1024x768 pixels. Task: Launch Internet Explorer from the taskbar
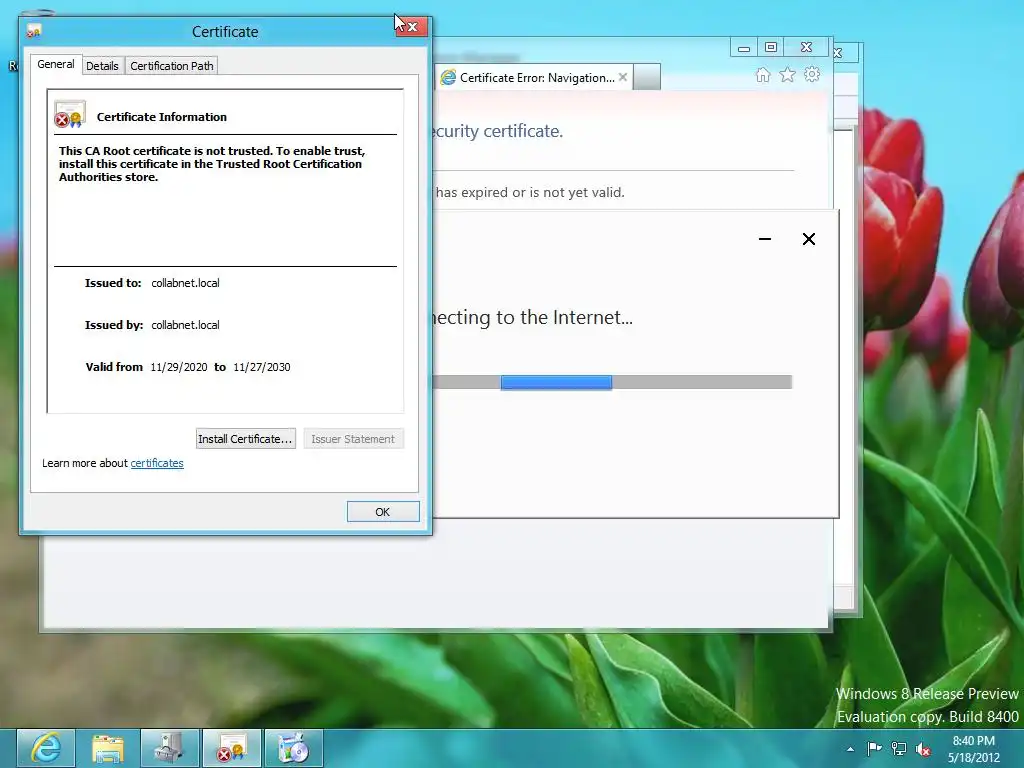point(46,748)
